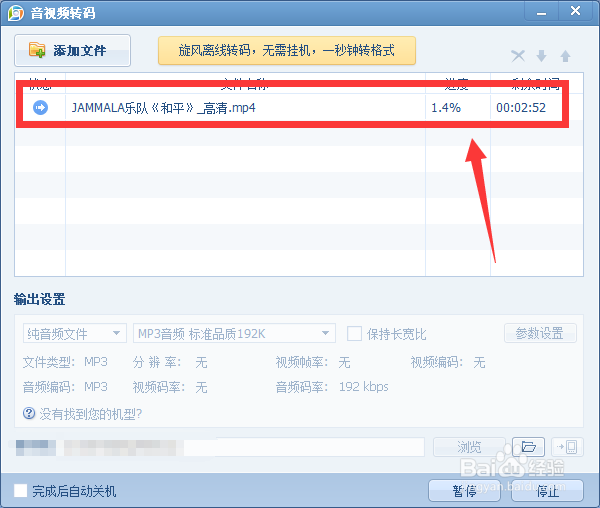Select the JAMMALA乐队《和平》_高清.mp4 file row
The image size is (600, 508).
(299, 107)
